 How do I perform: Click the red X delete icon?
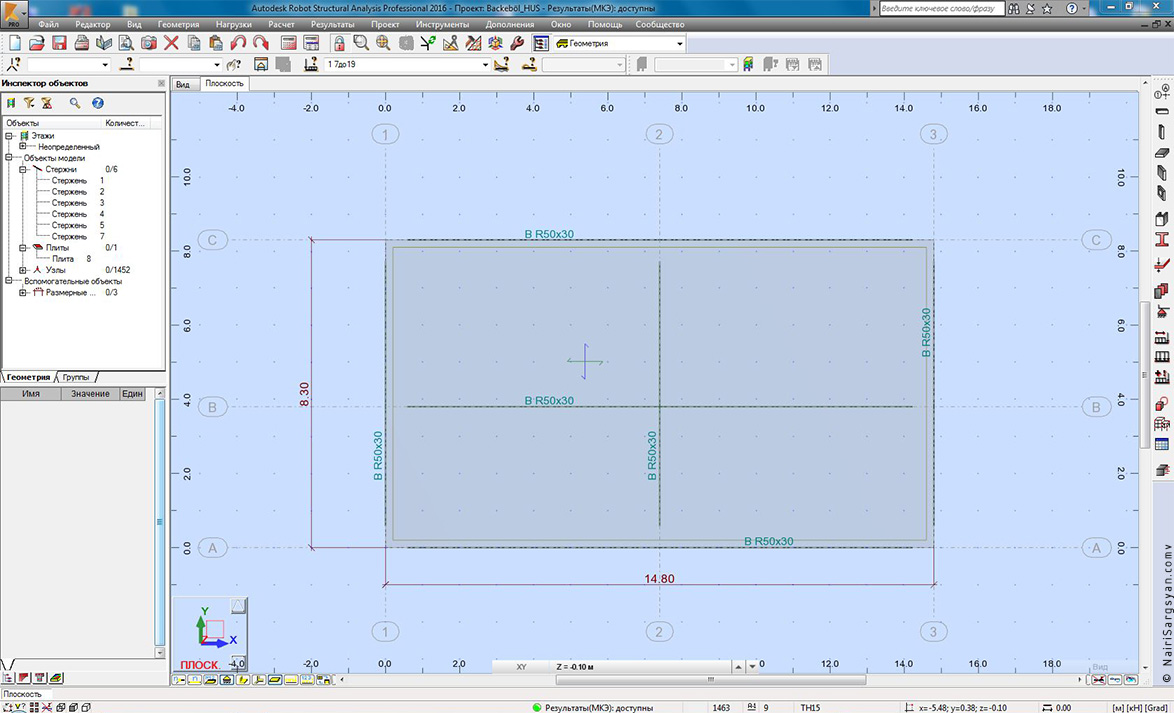coord(171,43)
